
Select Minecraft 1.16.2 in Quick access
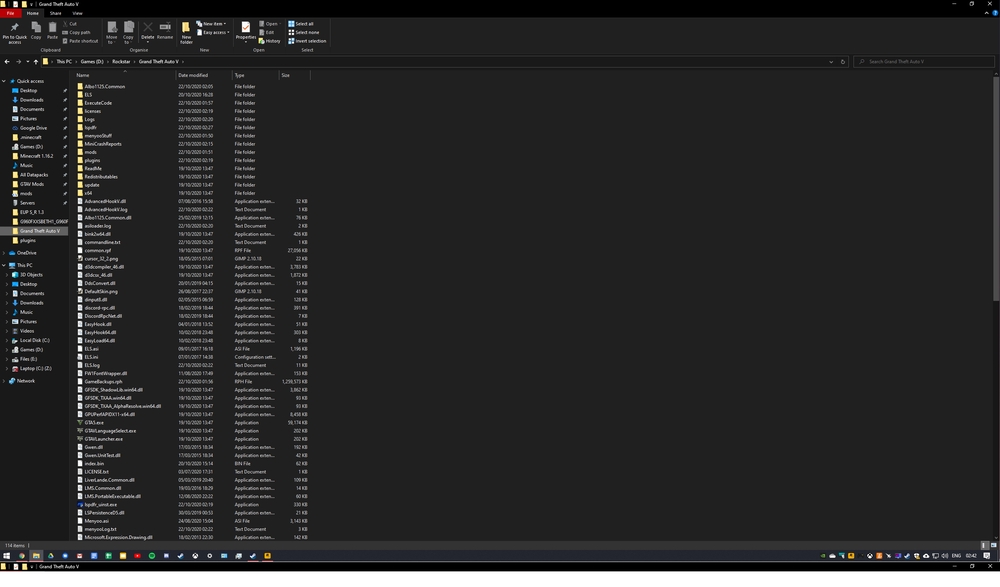click(x=36, y=156)
